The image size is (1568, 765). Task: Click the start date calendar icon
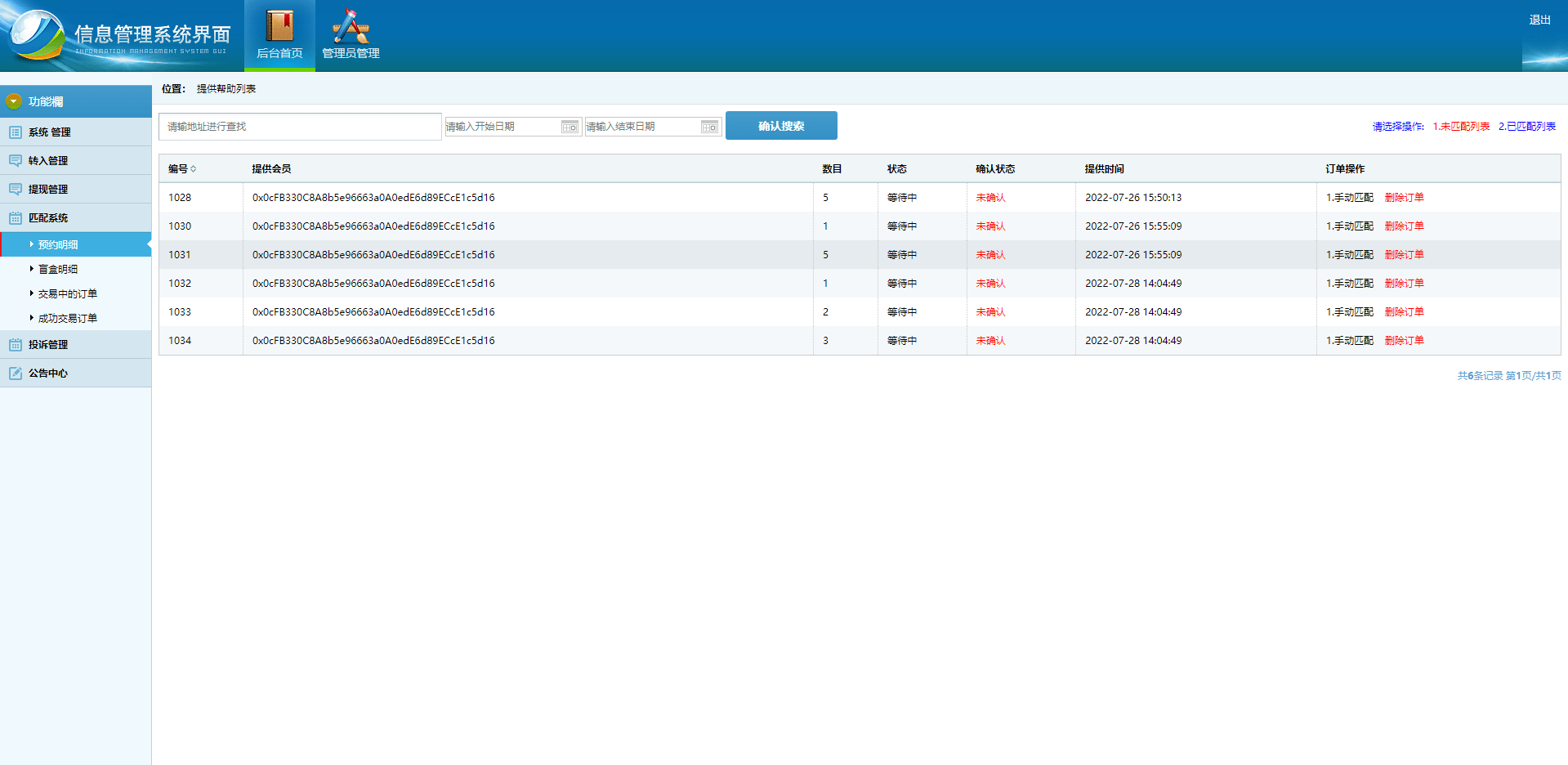tap(570, 127)
